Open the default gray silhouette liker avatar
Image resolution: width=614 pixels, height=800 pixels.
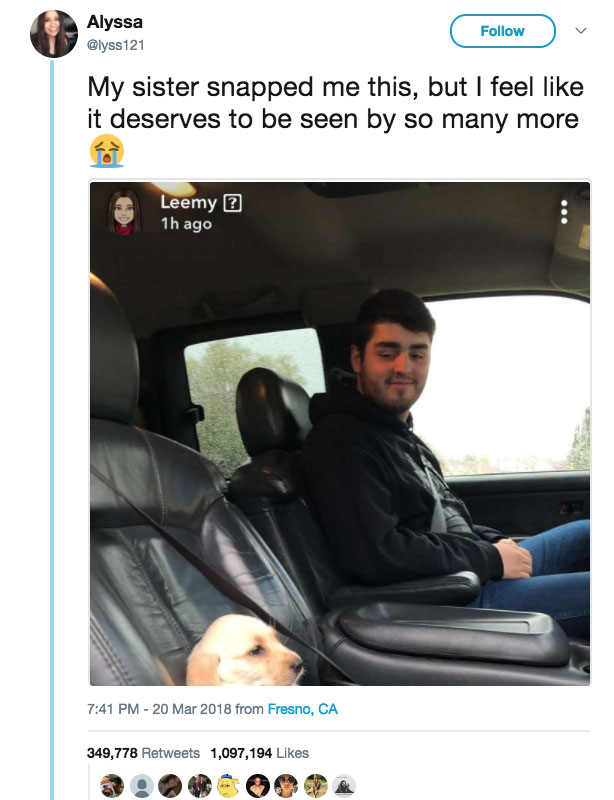(x=142, y=787)
